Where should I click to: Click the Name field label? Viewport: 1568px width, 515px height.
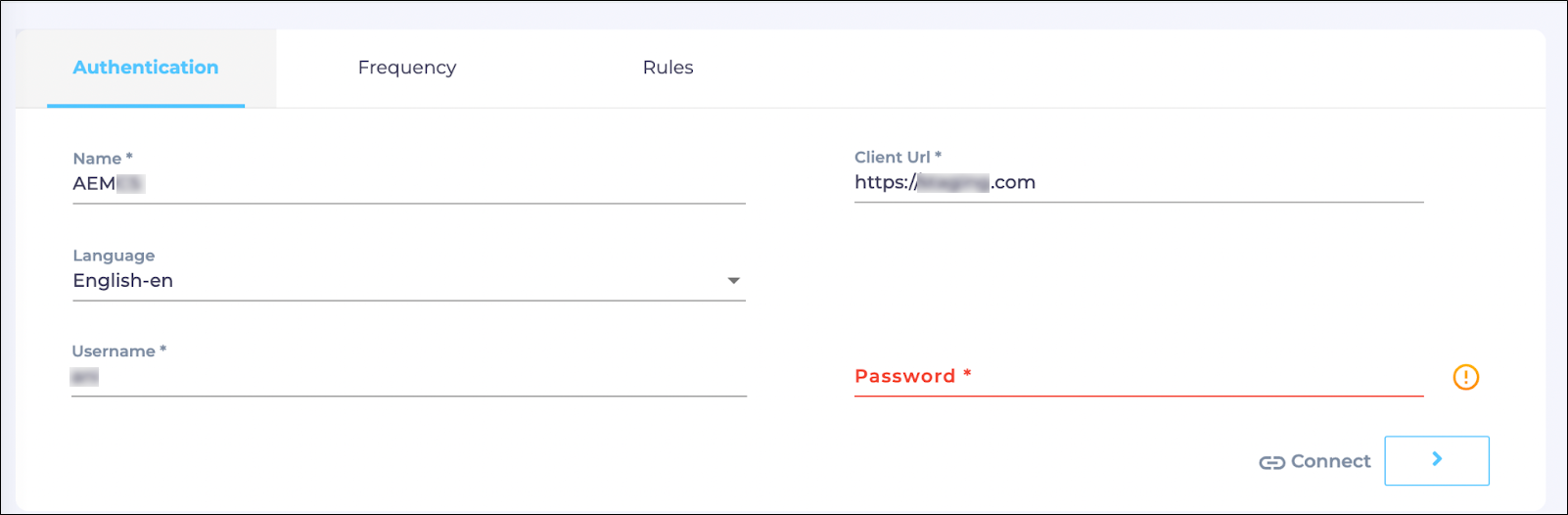(x=98, y=159)
